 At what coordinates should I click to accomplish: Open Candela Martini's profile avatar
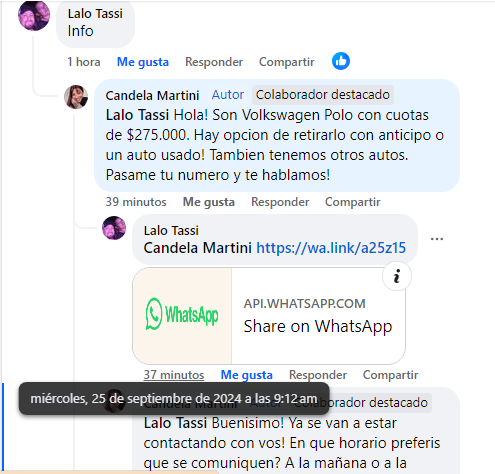point(76,97)
